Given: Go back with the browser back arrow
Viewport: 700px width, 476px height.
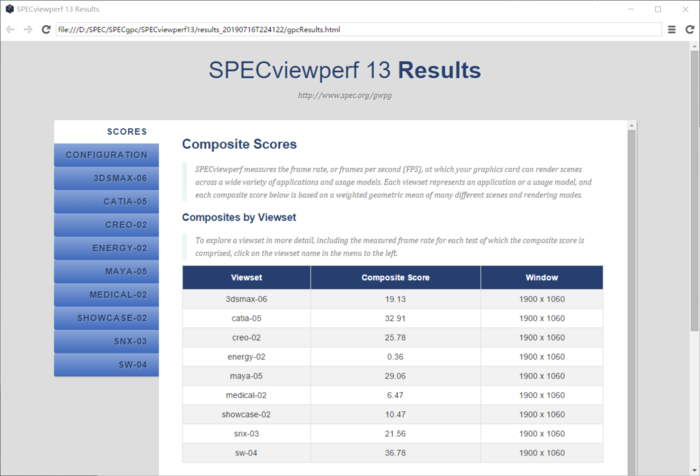Looking at the screenshot, I should [x=10, y=29].
